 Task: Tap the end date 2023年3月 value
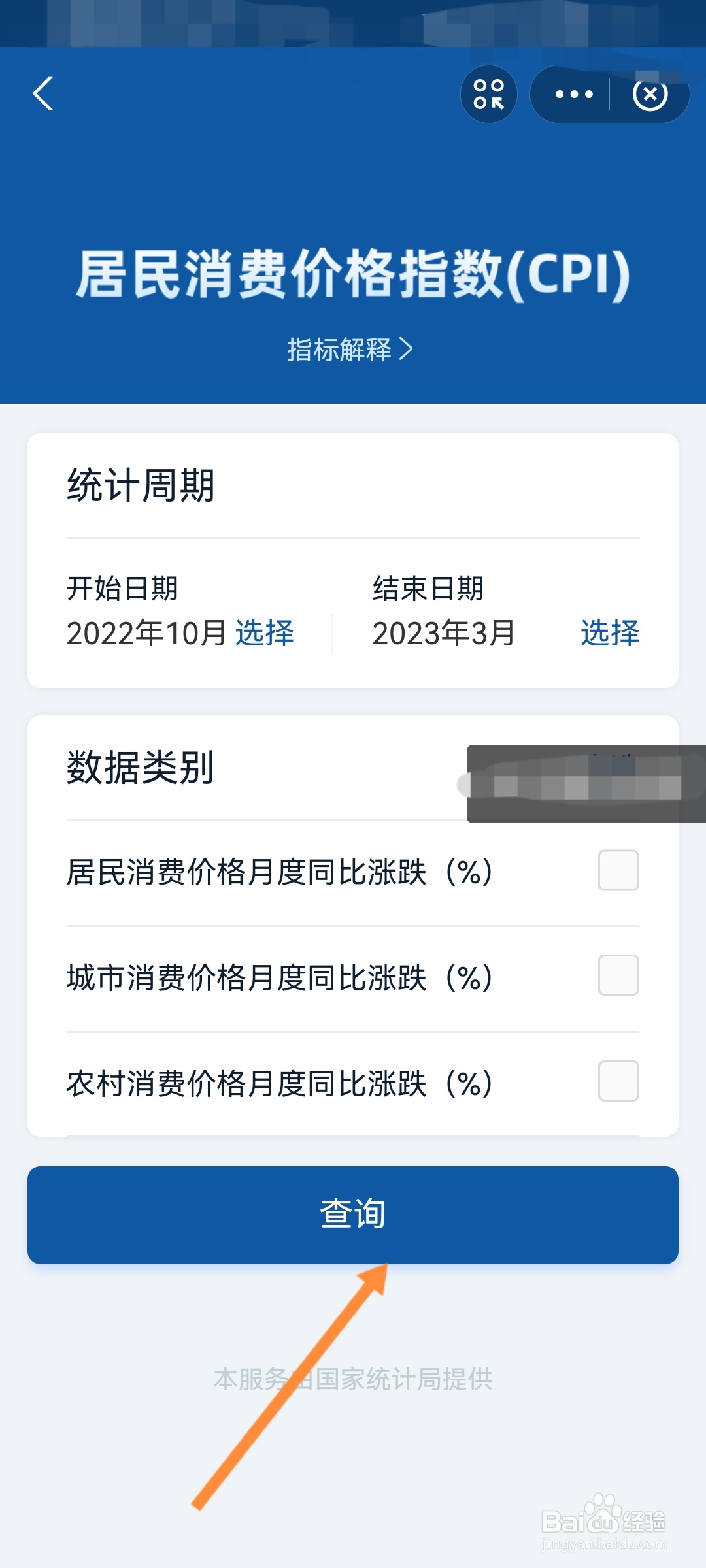pos(444,633)
